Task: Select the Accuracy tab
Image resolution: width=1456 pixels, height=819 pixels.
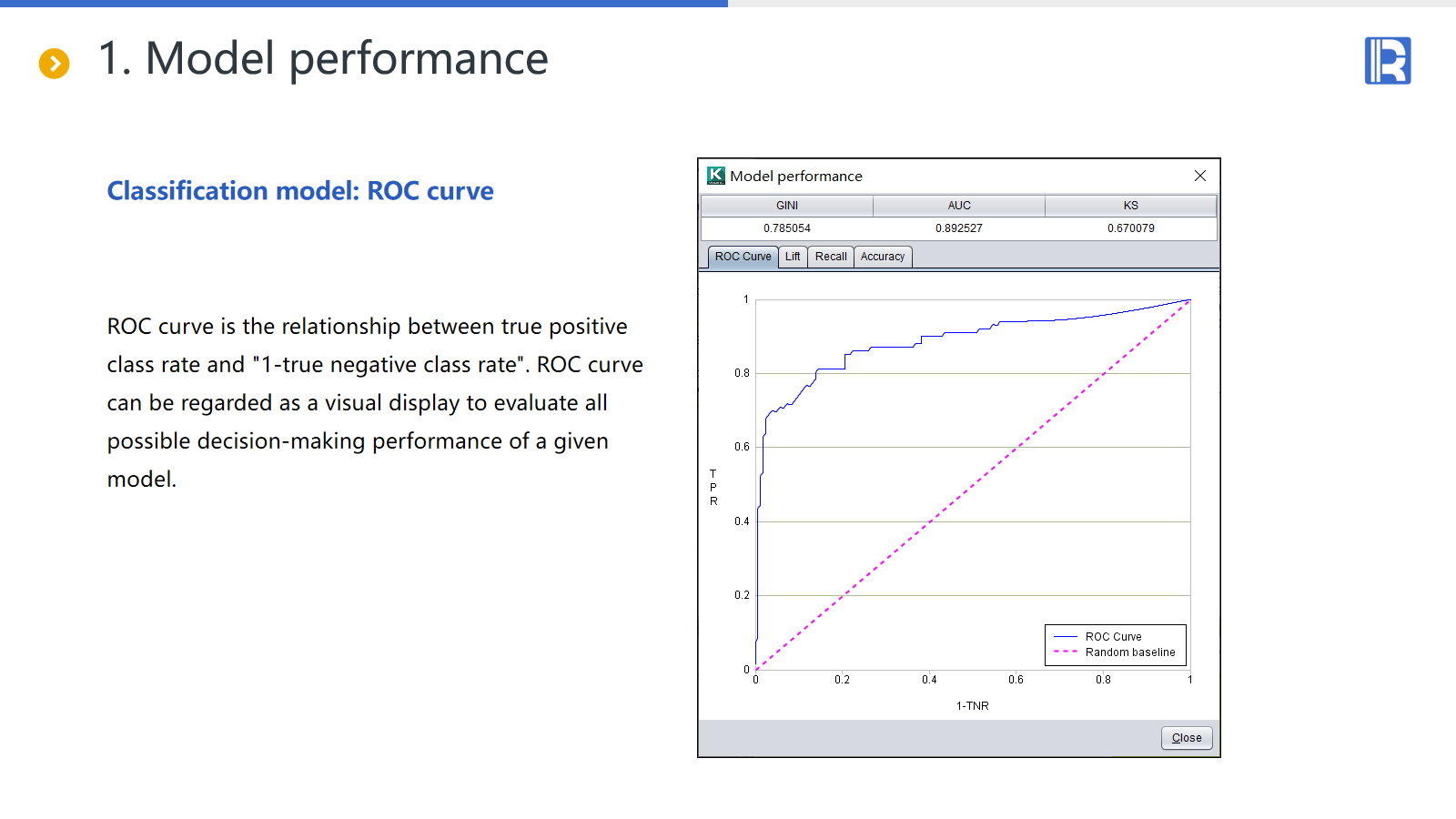Action: pos(882,257)
